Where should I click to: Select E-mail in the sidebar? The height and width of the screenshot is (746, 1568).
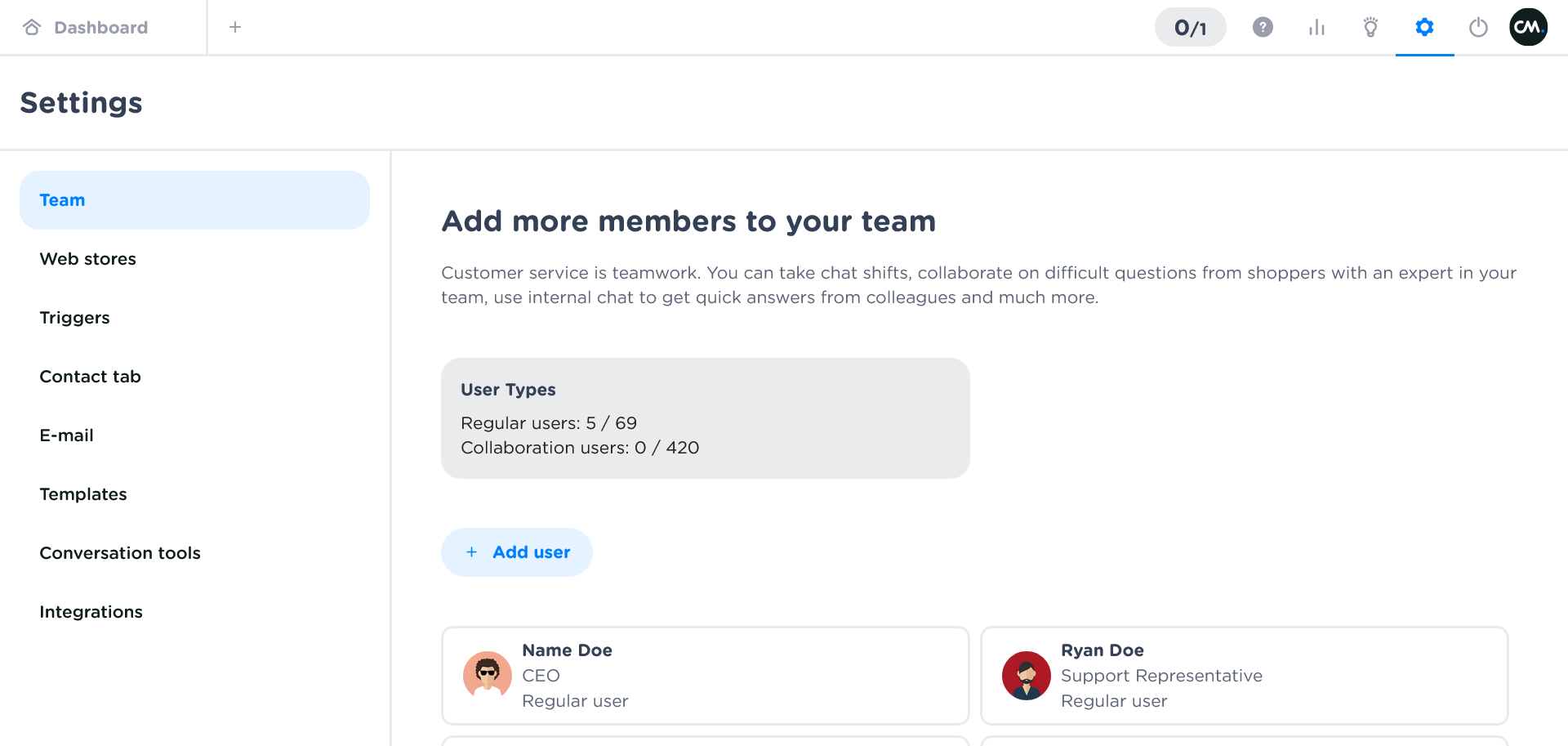click(x=67, y=436)
